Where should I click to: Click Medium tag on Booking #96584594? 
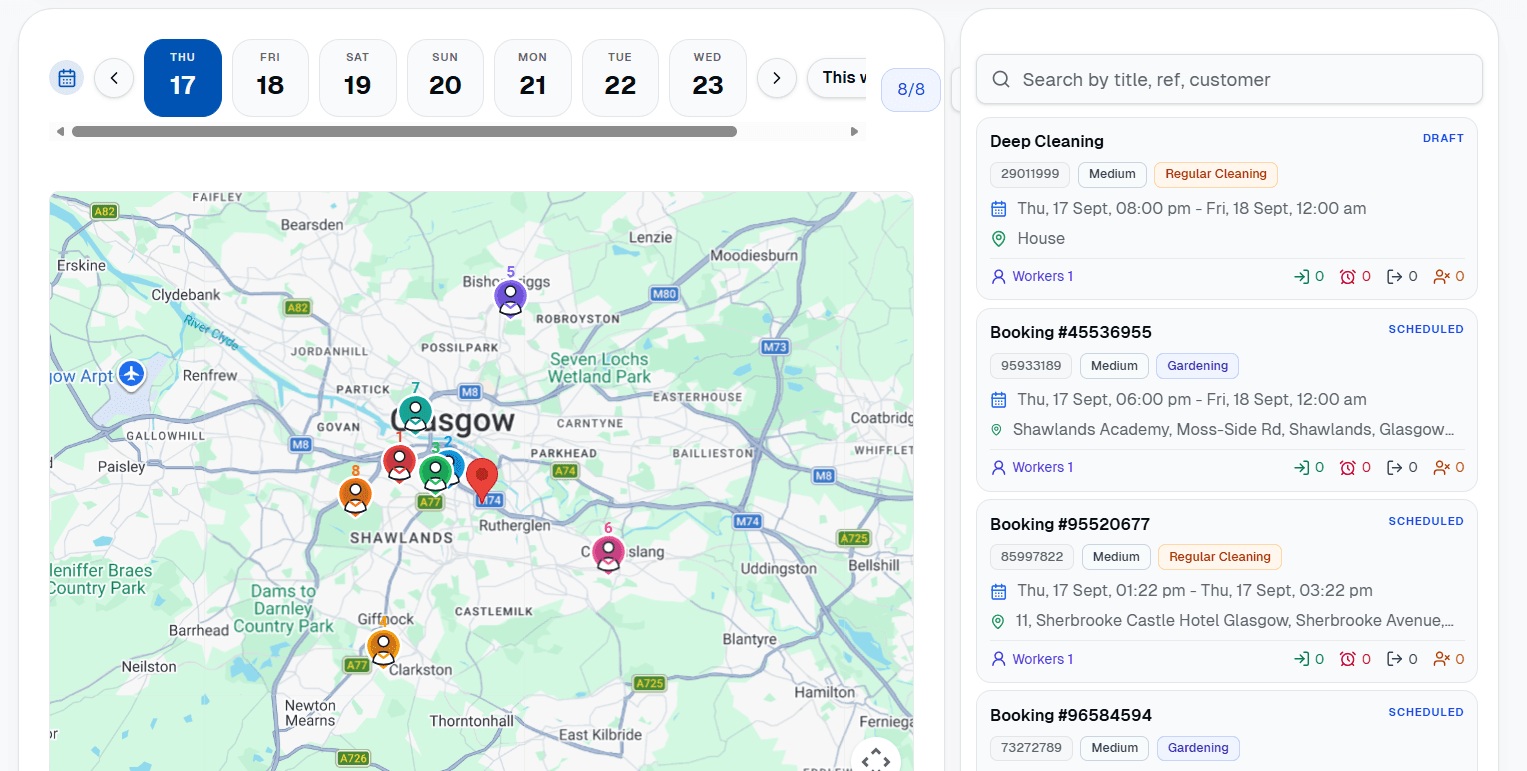[1115, 748]
